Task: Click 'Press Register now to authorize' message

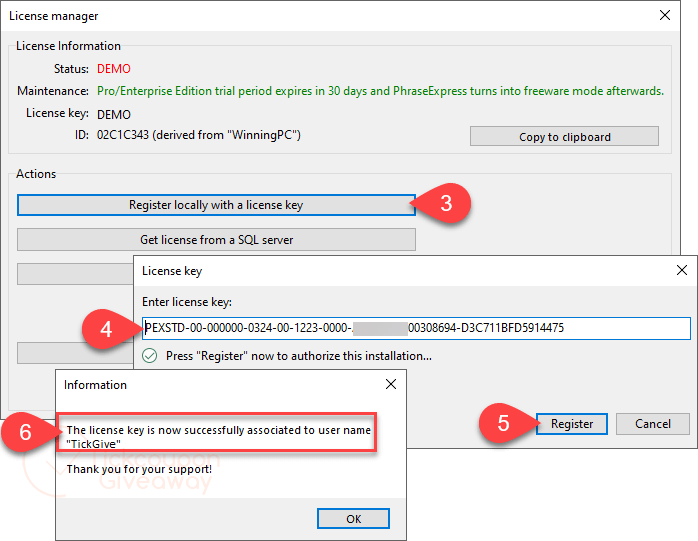Action: [299, 356]
